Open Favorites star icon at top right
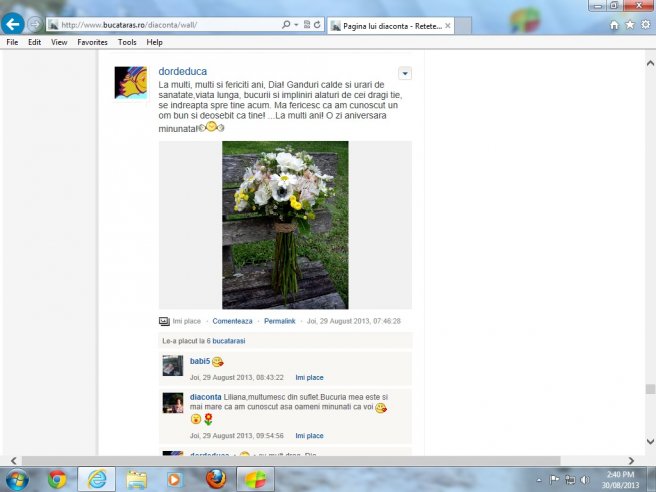Viewport: 656px width, 492px height. (629, 24)
